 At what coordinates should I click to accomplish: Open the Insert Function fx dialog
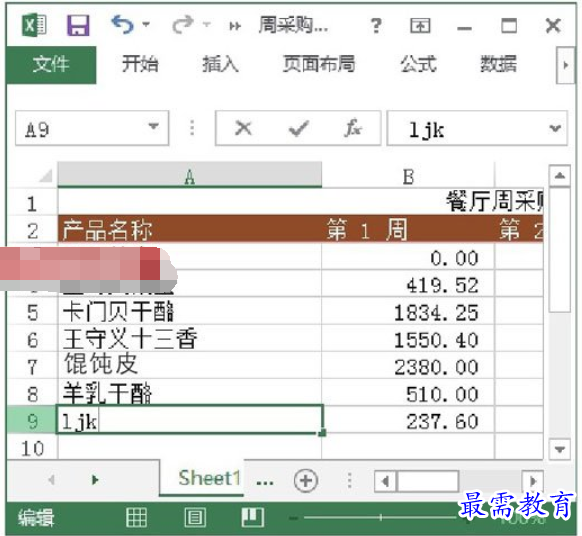coord(353,128)
